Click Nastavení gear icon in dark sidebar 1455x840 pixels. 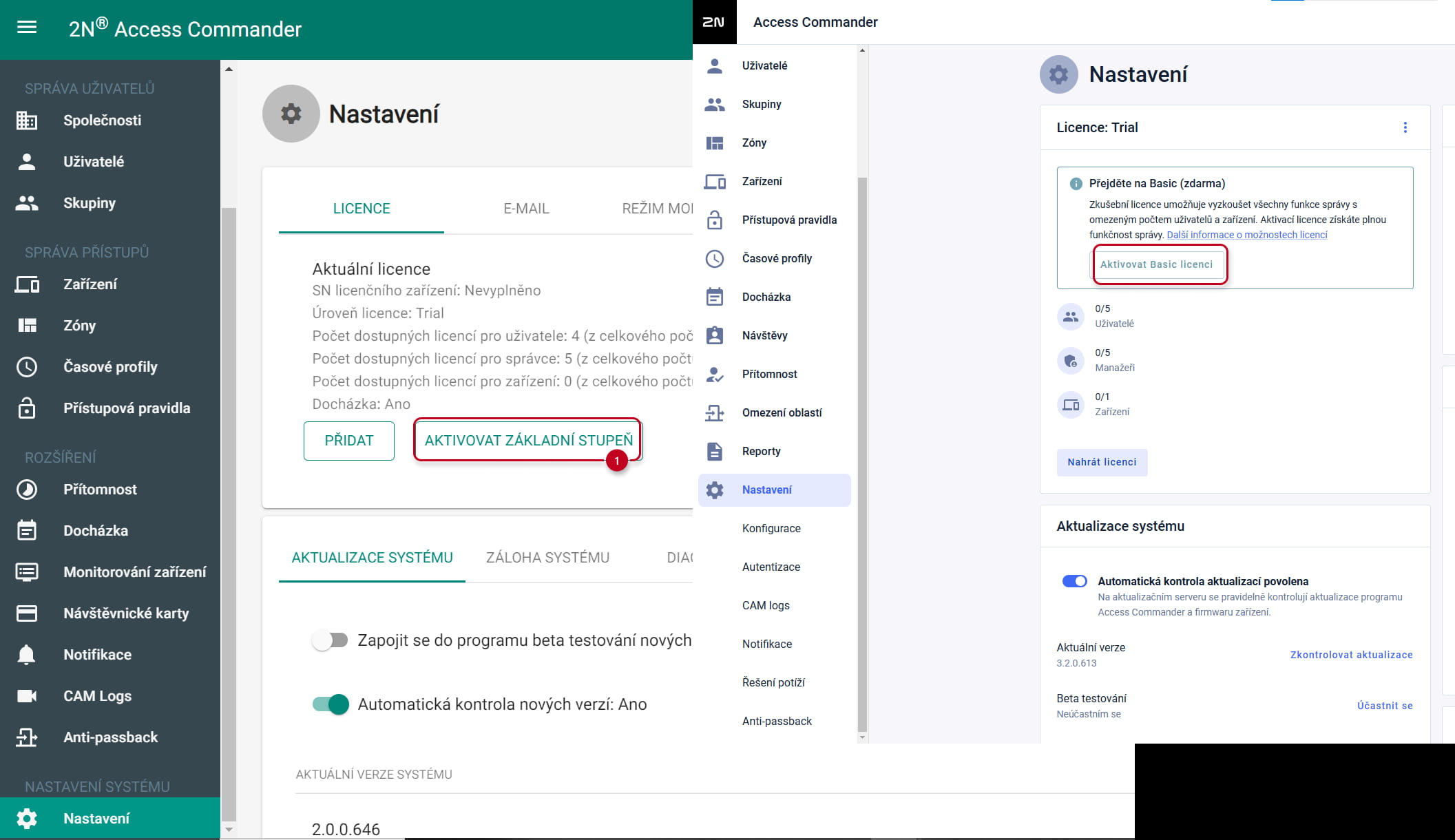(27, 819)
